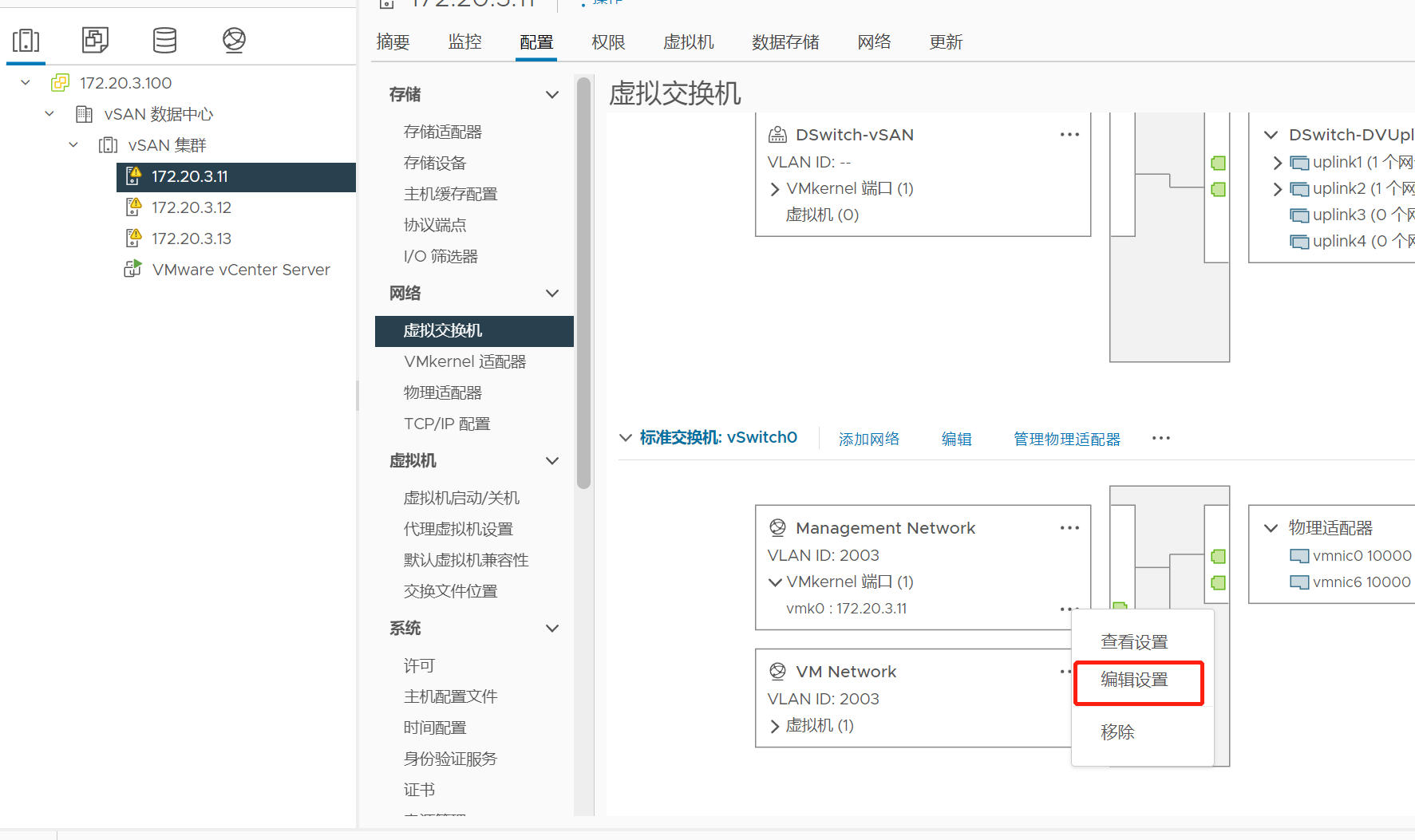Collapse the 172.20.3.100 tree node
The height and width of the screenshot is (840, 1415).
coord(26,83)
